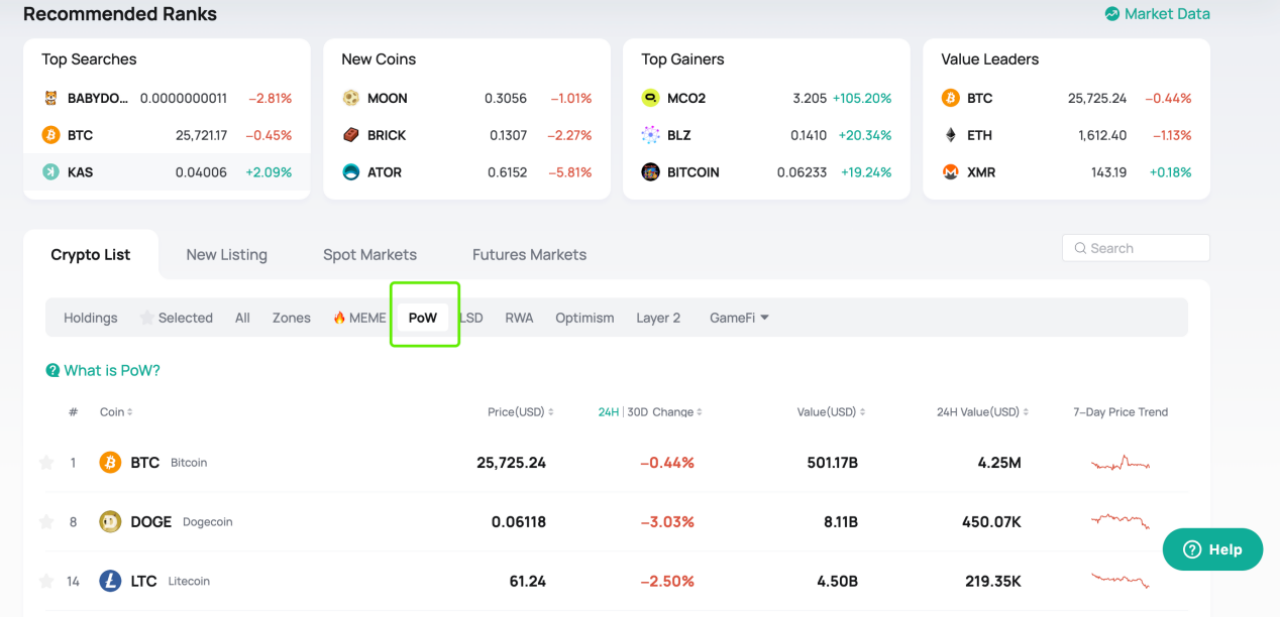Select the Layer 2 filter
The image size is (1280, 617).
click(x=658, y=318)
